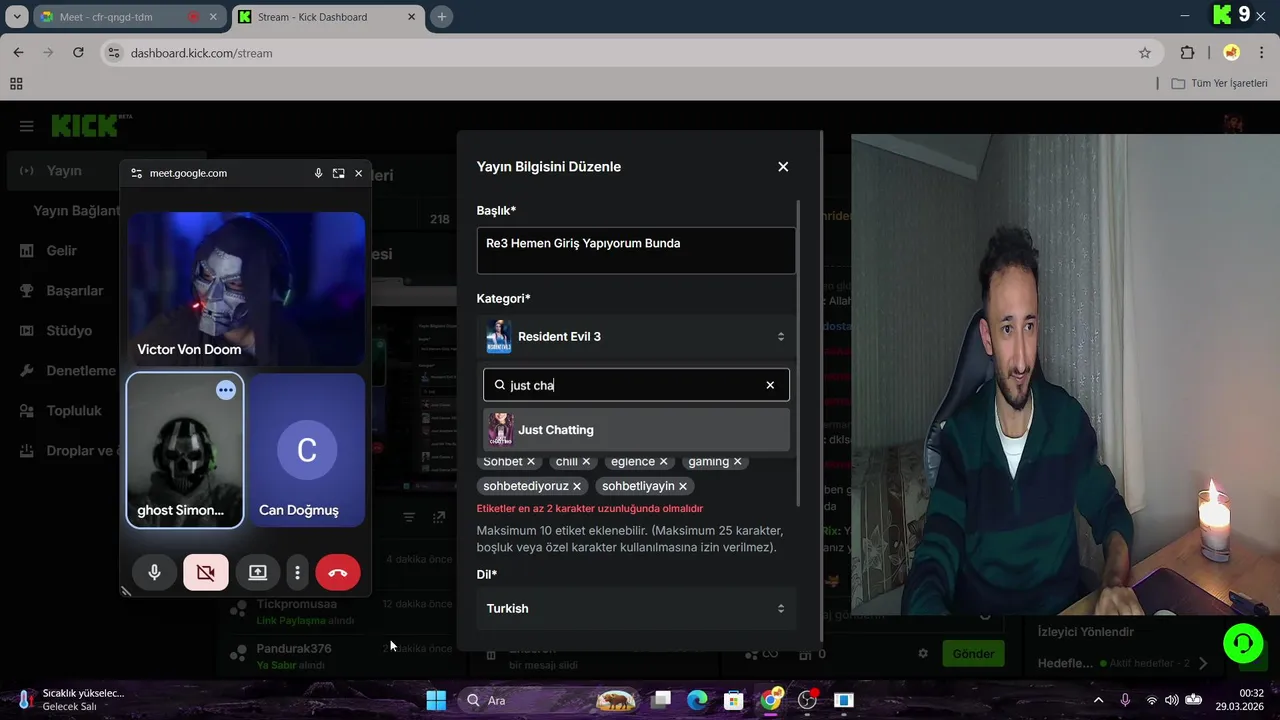The height and width of the screenshot is (720, 1280).
Task: Open chat settings gear icon
Action: point(923,653)
